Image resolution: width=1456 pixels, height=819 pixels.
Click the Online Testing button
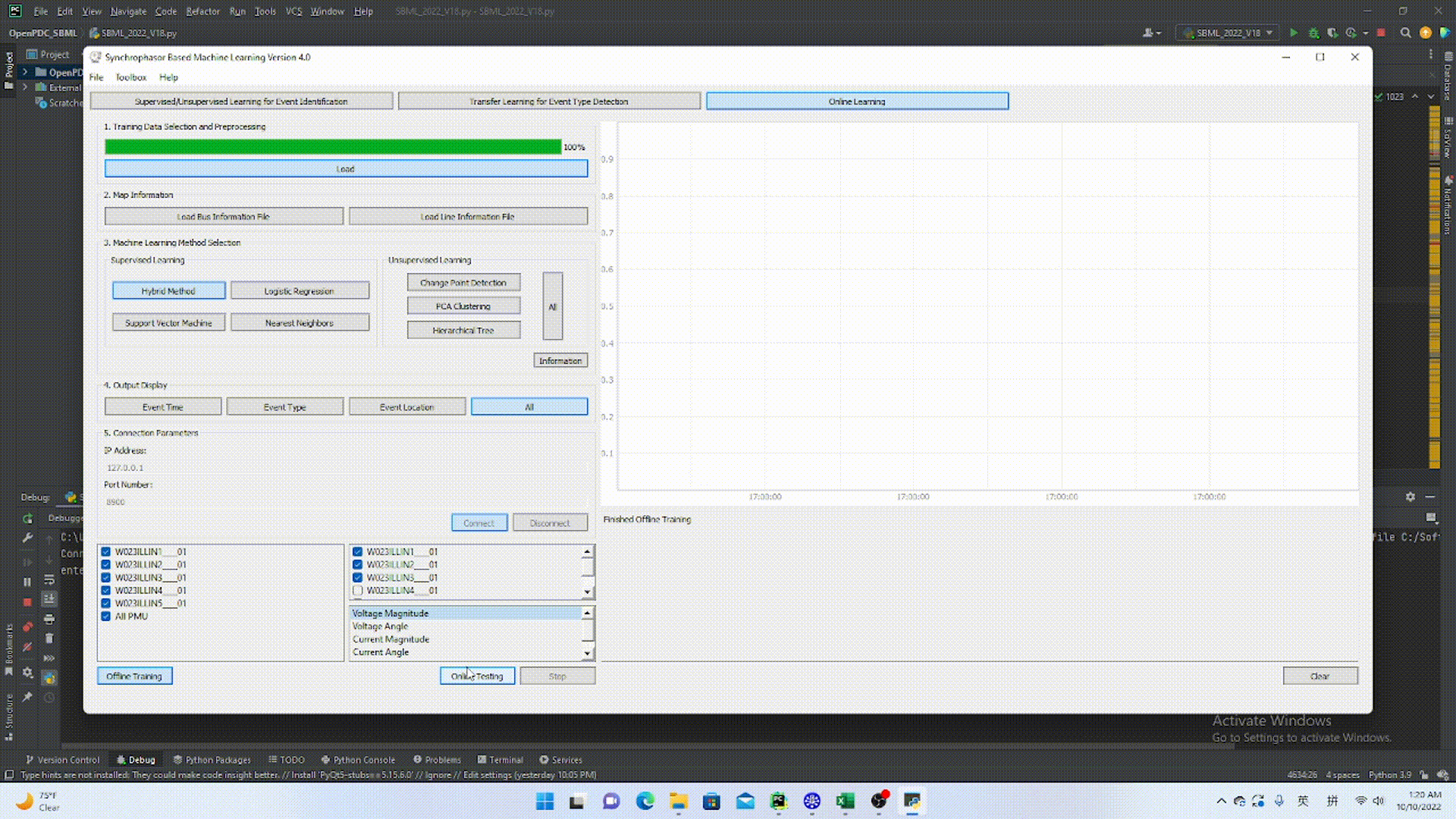[x=477, y=676]
